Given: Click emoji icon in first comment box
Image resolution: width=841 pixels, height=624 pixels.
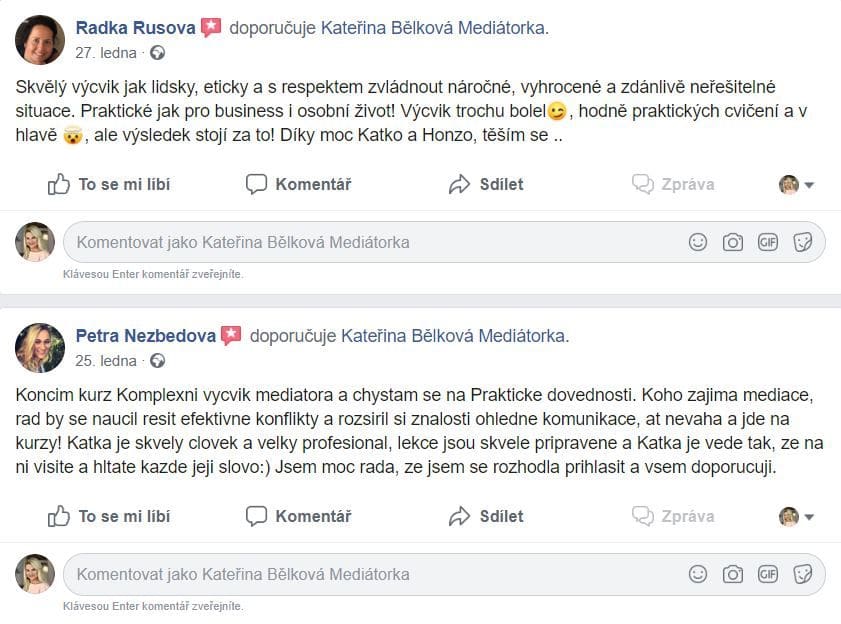Looking at the screenshot, I should (698, 242).
